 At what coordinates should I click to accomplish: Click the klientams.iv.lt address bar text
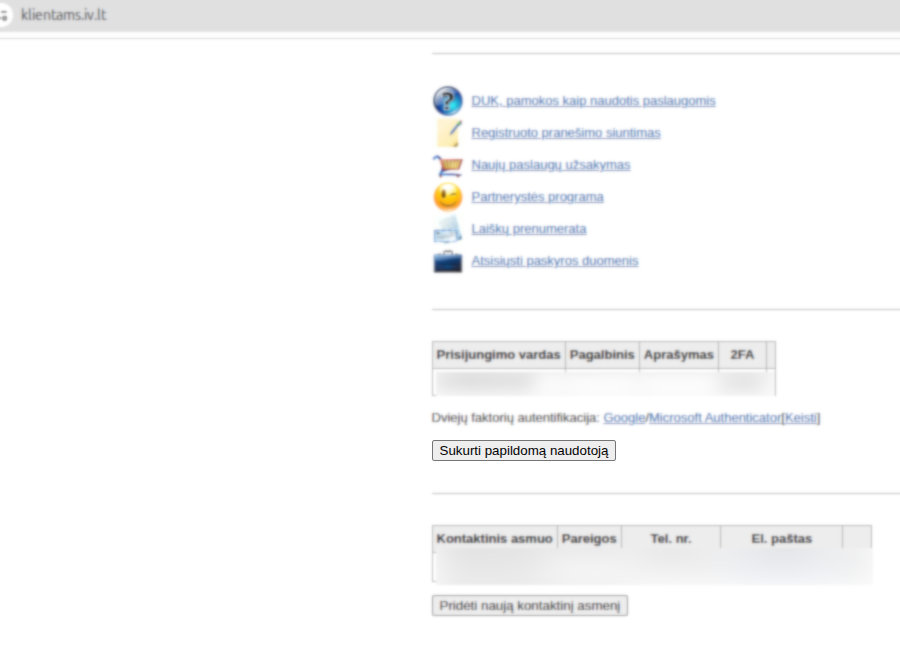tap(63, 15)
